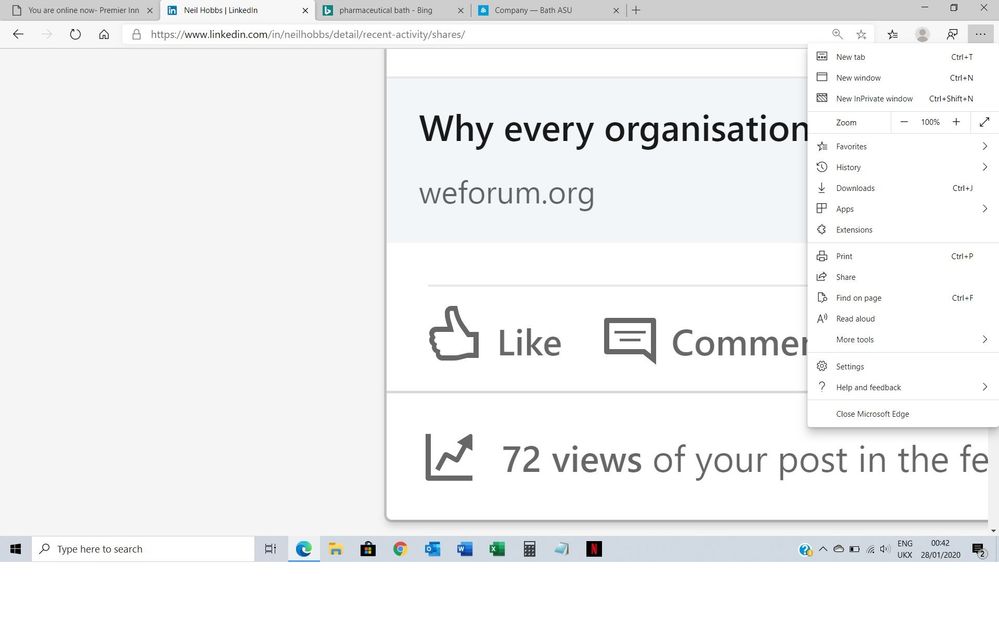Image resolution: width=999 pixels, height=629 pixels.
Task: Reload the page with the refresh icon
Action: [75, 34]
